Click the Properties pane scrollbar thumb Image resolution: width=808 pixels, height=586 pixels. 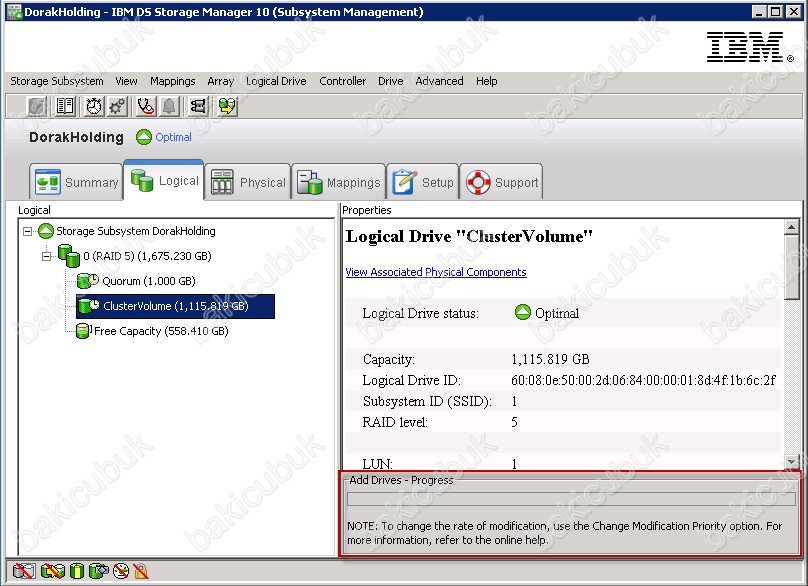click(x=792, y=267)
